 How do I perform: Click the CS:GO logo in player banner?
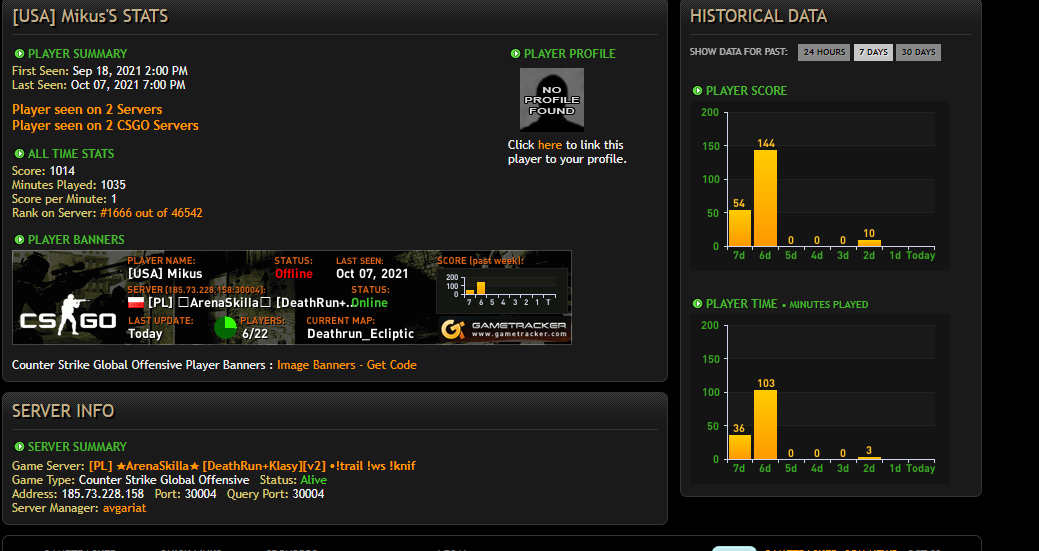click(68, 317)
